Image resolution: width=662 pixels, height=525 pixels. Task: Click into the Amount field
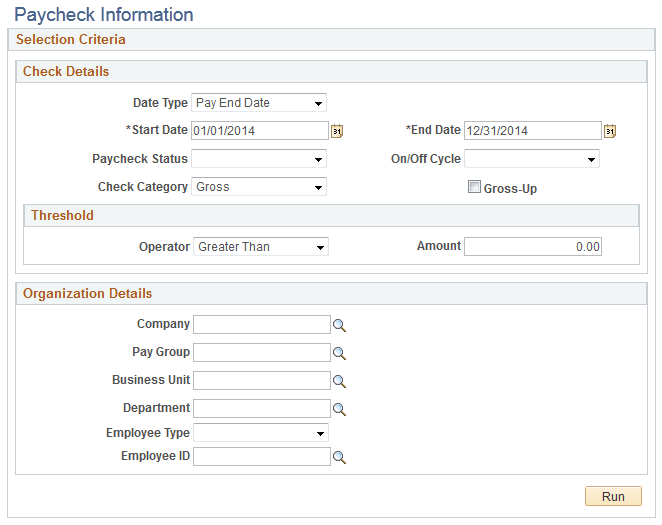coord(533,246)
